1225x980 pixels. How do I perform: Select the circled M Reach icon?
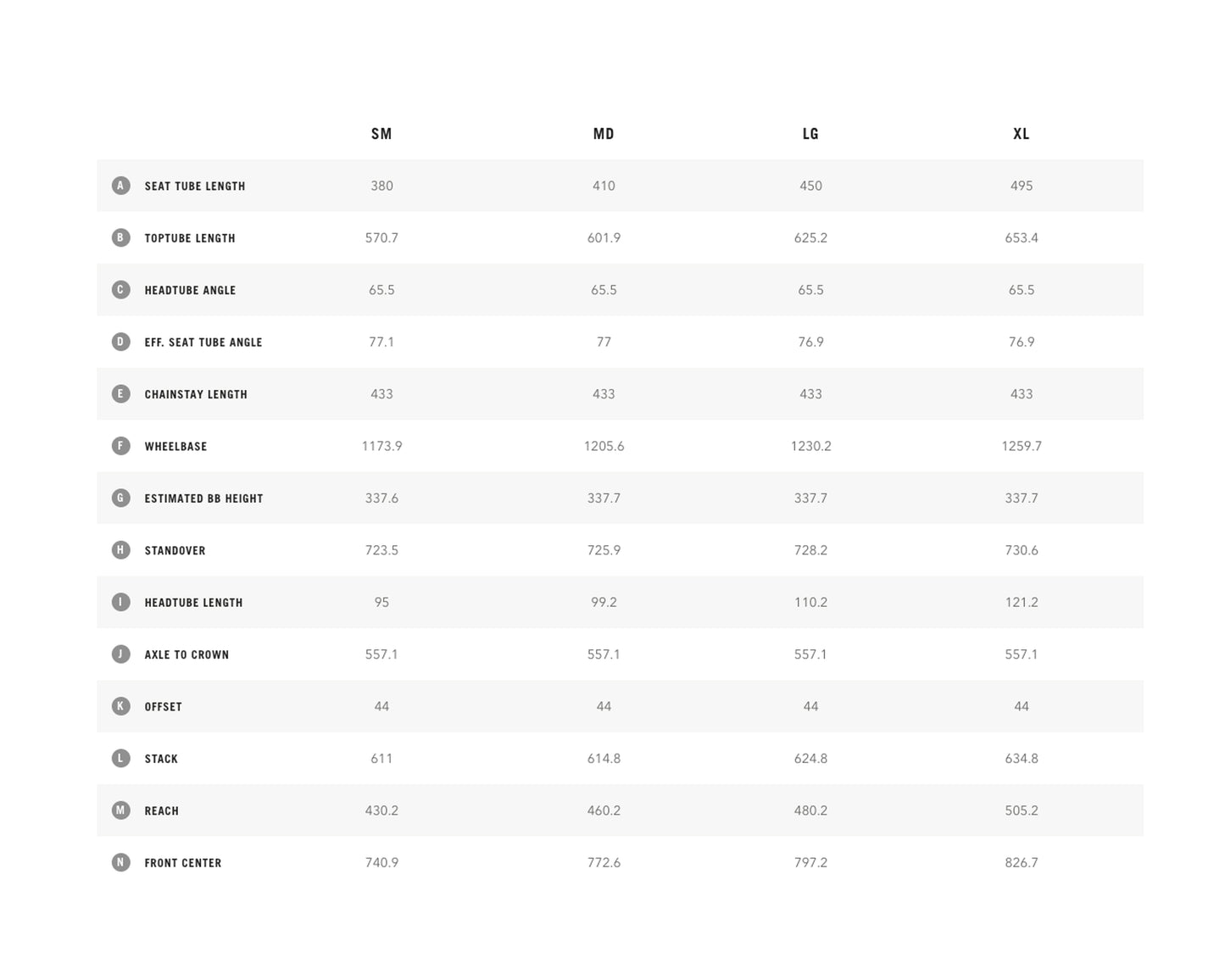(x=120, y=810)
